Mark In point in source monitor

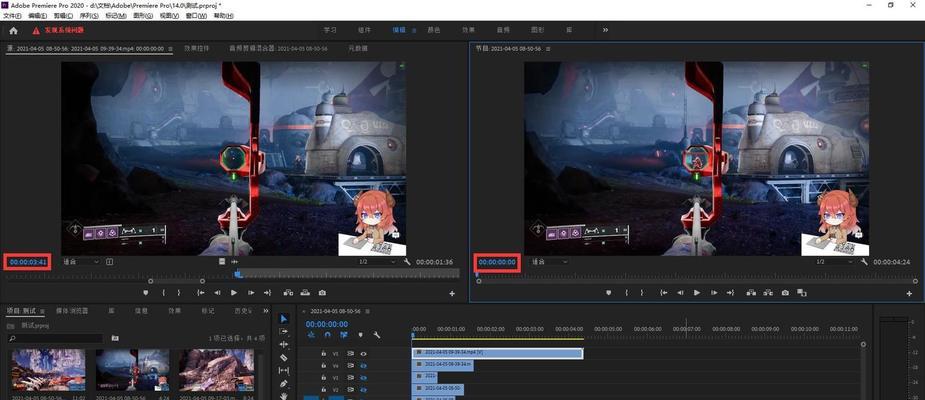pyautogui.click(x=163, y=293)
